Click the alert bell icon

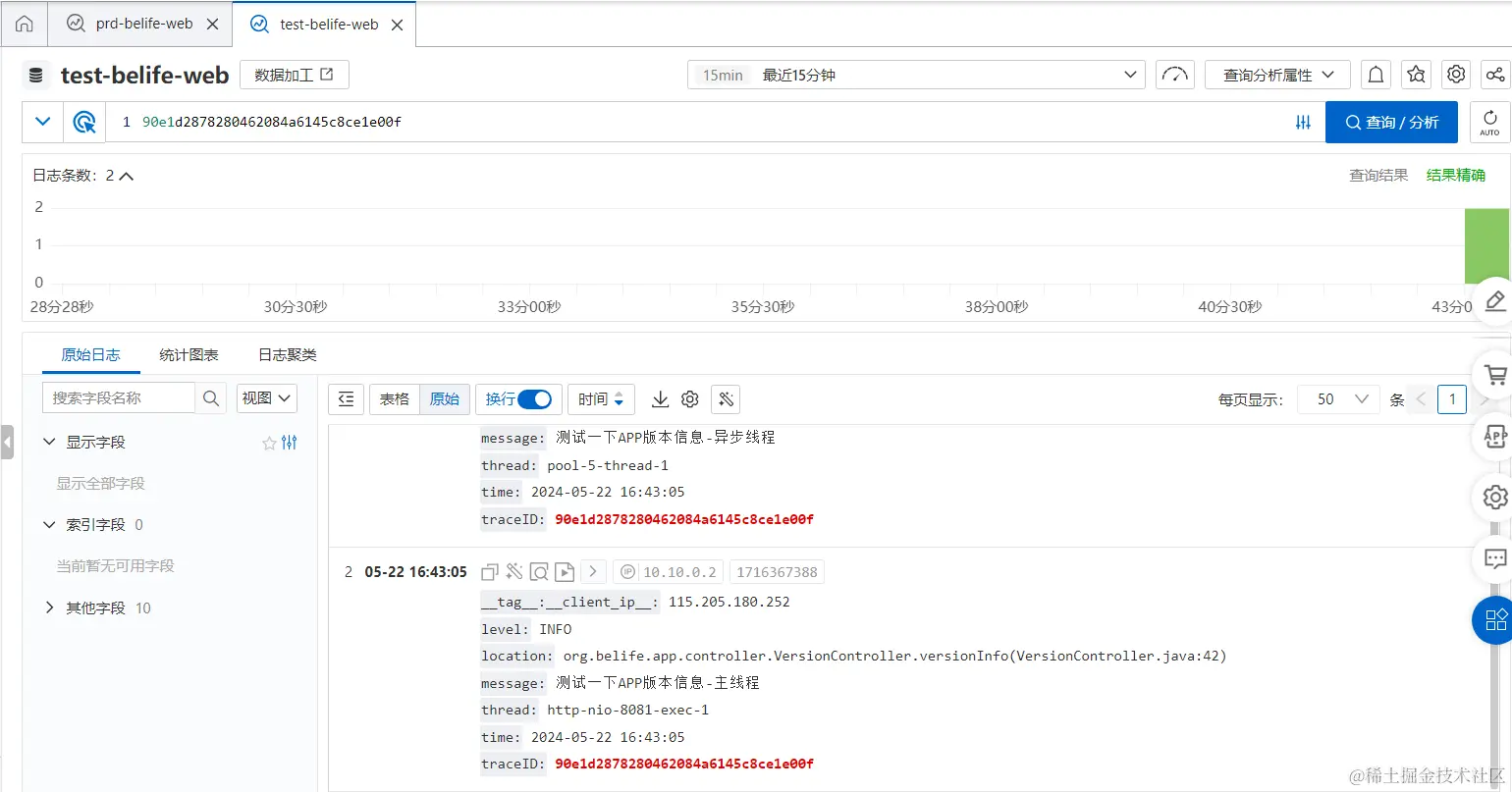click(1376, 75)
